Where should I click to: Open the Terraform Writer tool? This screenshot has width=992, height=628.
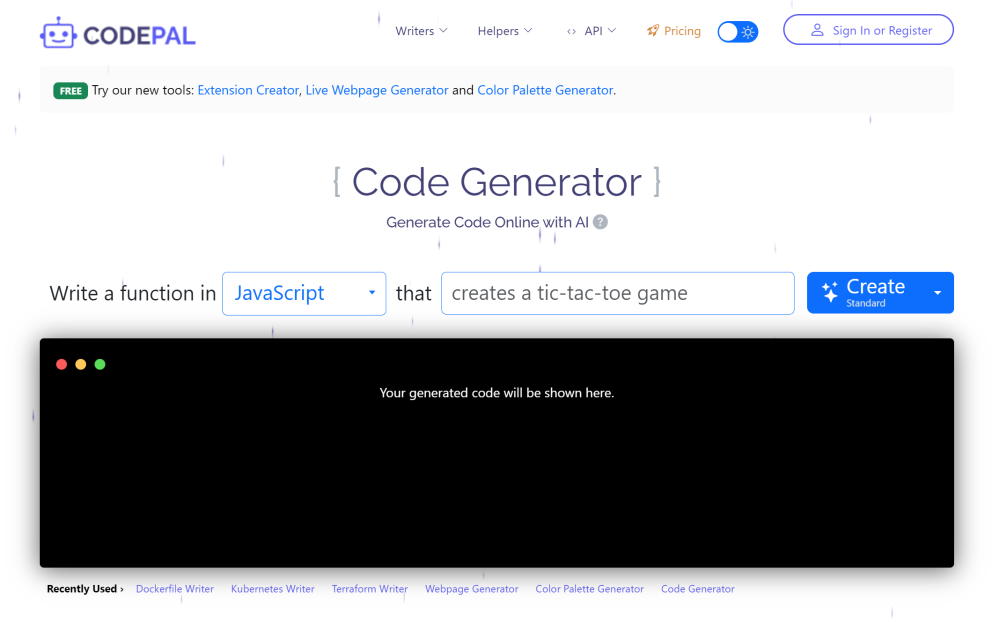click(369, 589)
